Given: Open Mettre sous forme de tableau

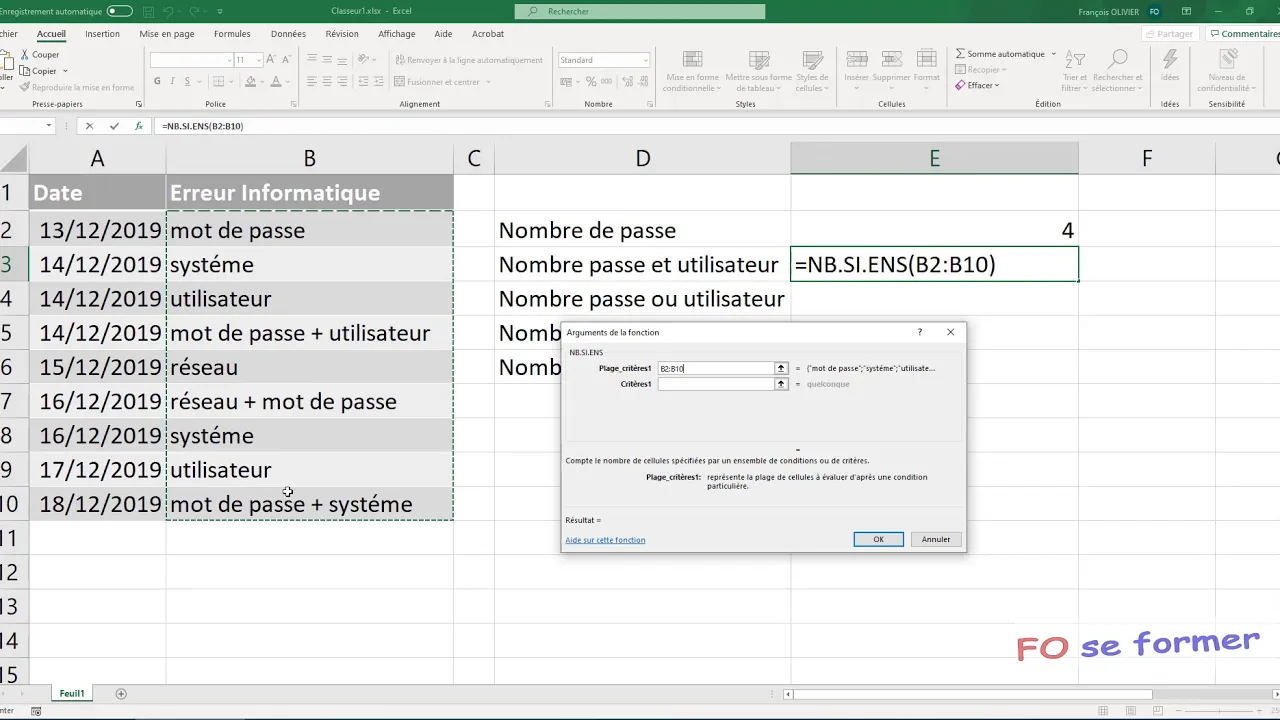Looking at the screenshot, I should [x=758, y=70].
